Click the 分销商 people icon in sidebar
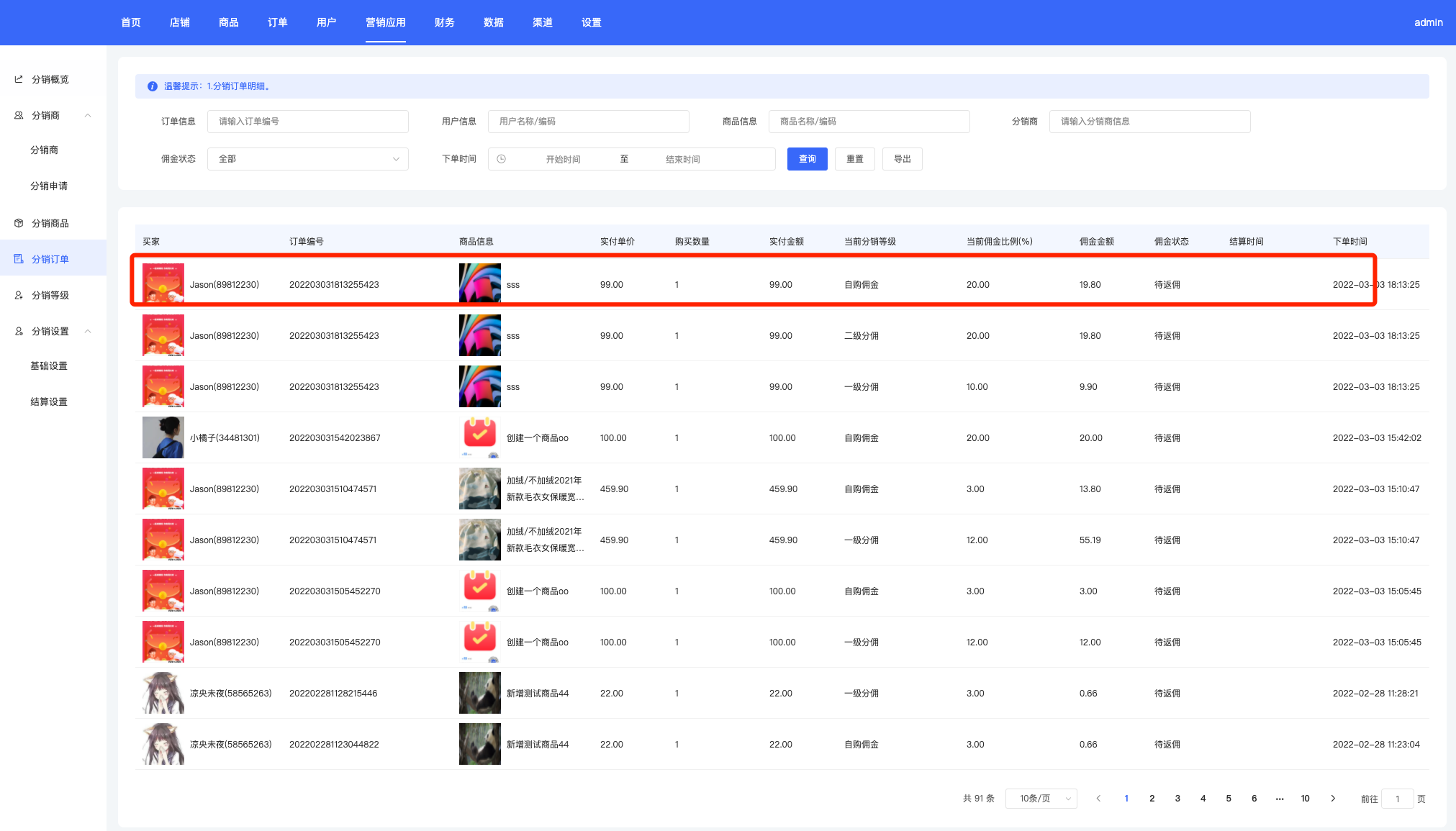Image resolution: width=1456 pixels, height=831 pixels. pos(19,115)
